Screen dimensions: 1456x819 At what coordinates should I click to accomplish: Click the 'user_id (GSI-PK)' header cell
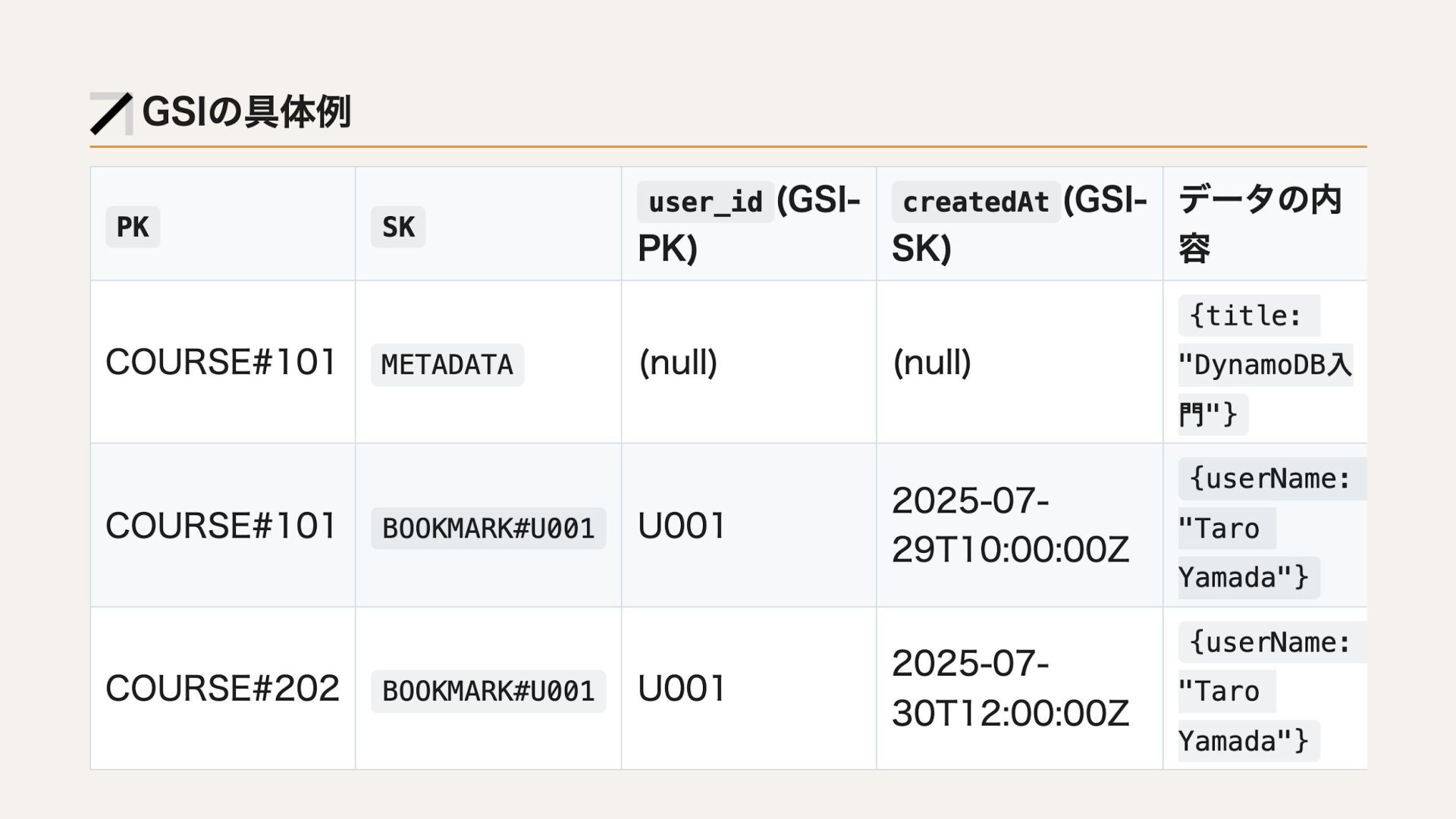tap(748, 224)
